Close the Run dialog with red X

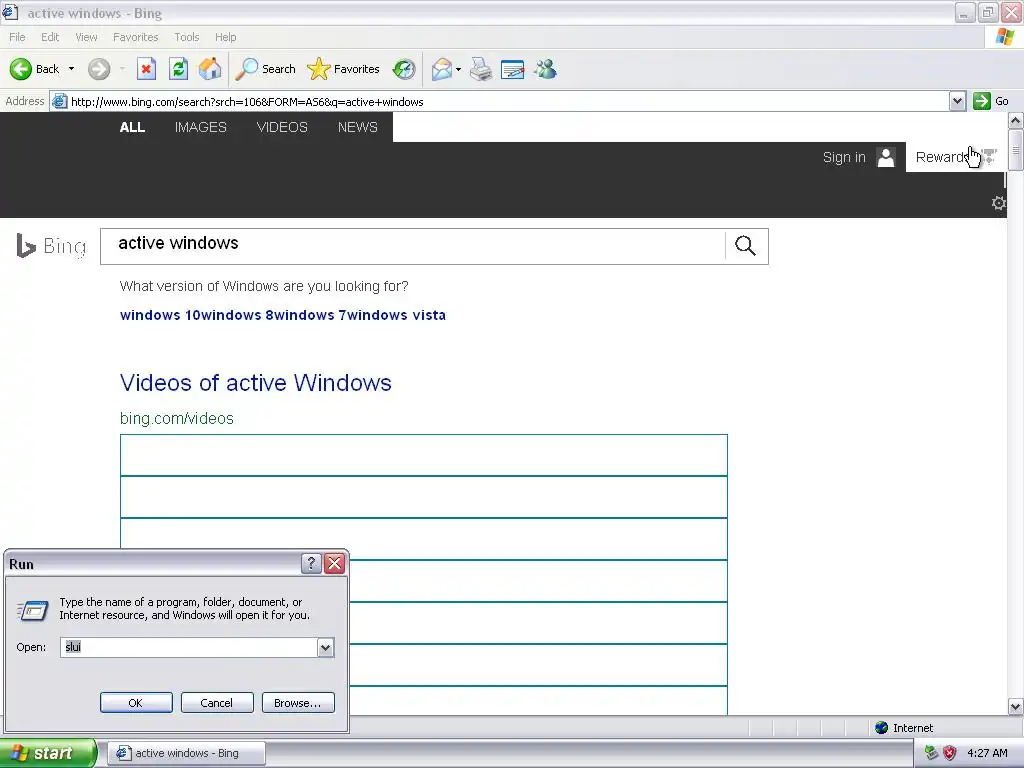click(334, 564)
